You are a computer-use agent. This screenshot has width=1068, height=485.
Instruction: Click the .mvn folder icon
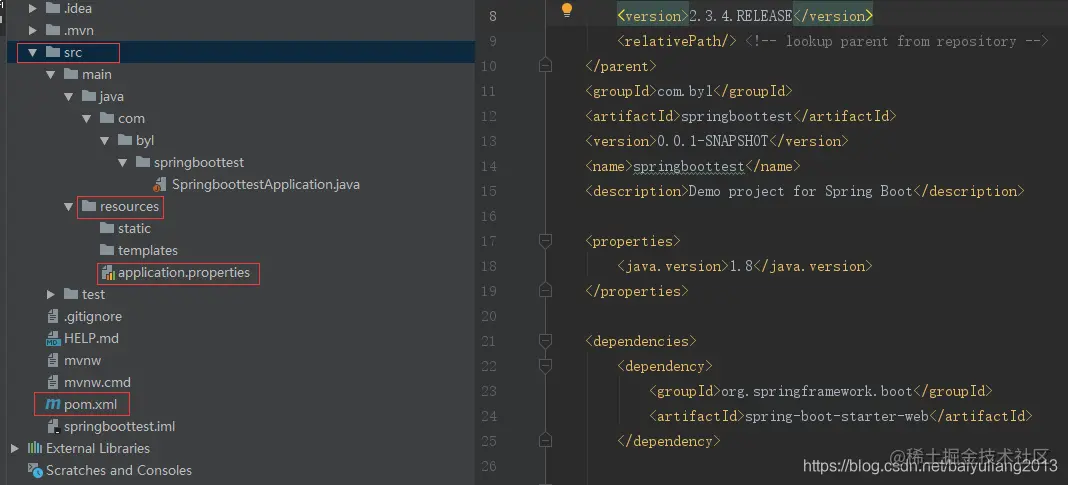coord(52,31)
